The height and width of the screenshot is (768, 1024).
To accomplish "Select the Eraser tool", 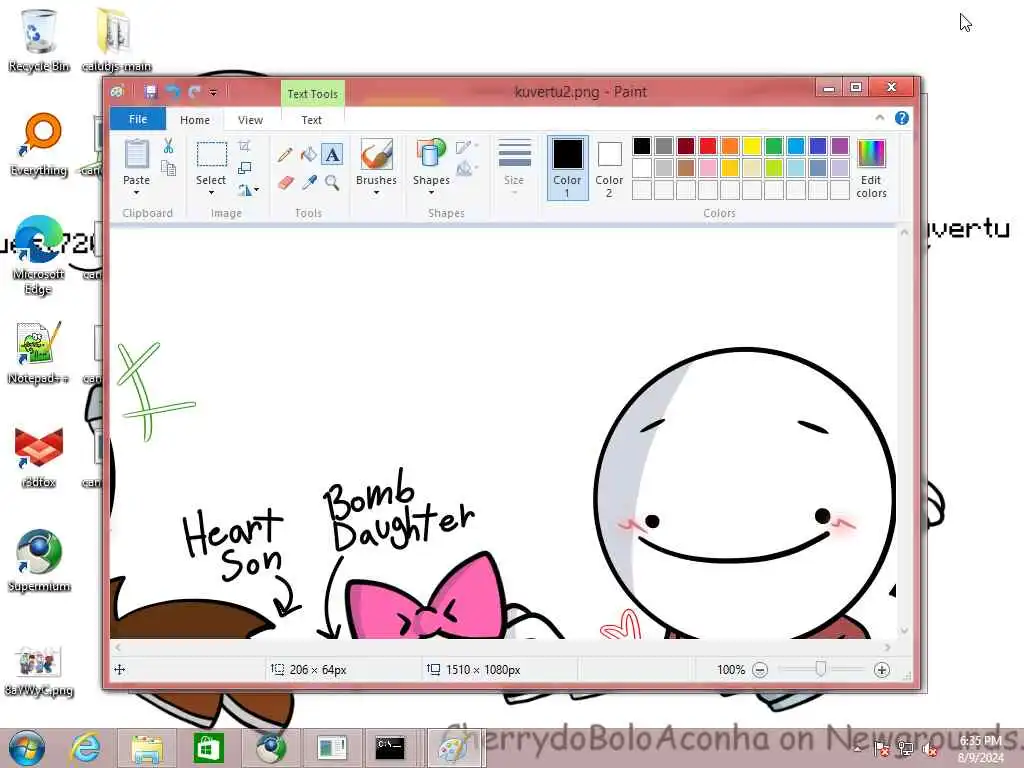I will [x=285, y=182].
